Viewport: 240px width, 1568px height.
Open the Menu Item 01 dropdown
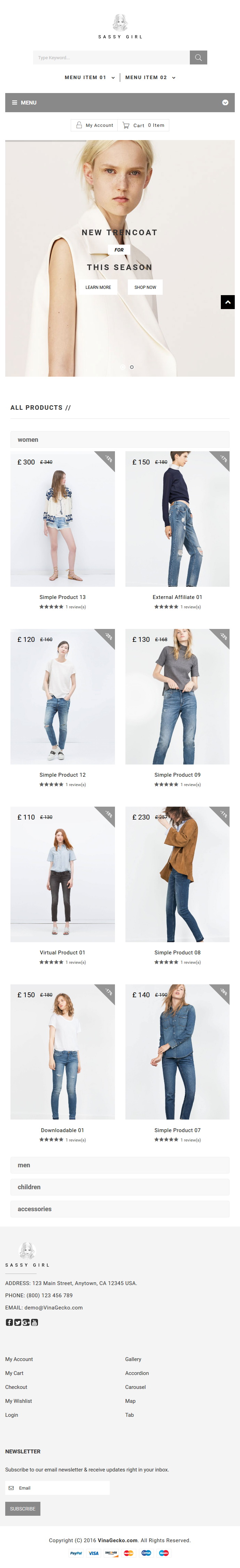tap(90, 78)
